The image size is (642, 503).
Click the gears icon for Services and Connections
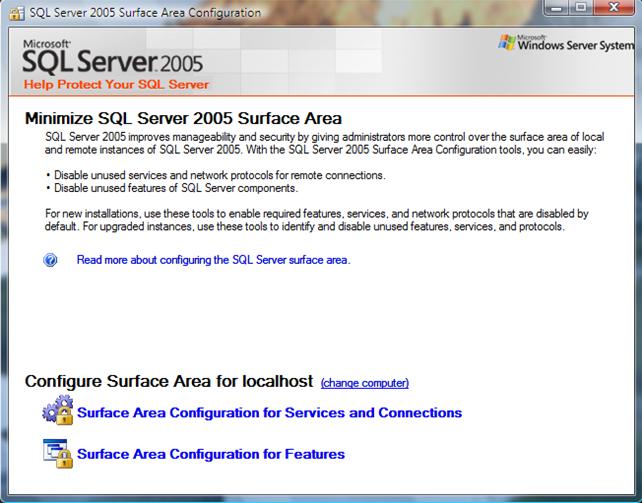click(x=56, y=412)
